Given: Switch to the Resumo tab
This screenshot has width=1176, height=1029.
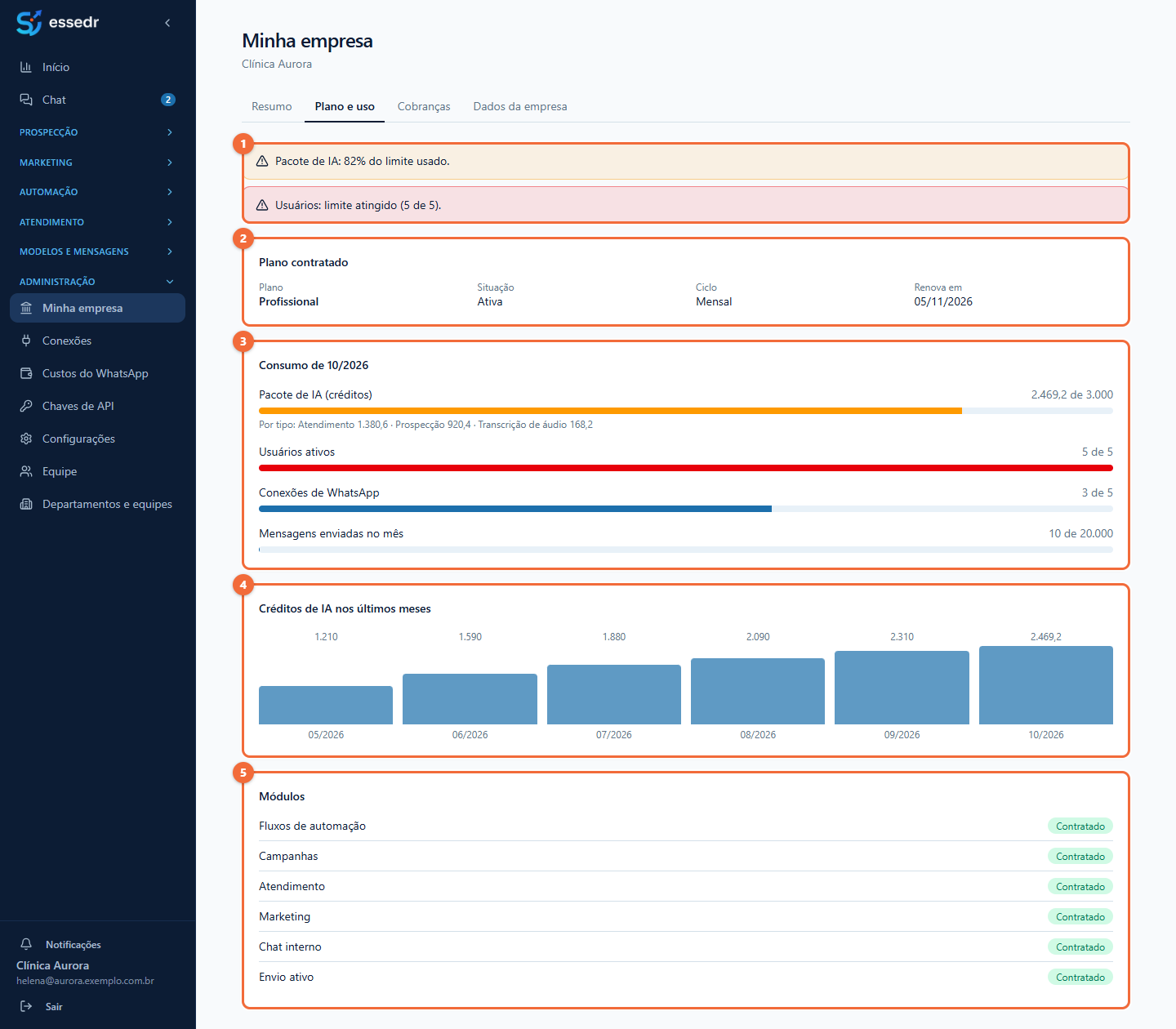Looking at the screenshot, I should [272, 107].
